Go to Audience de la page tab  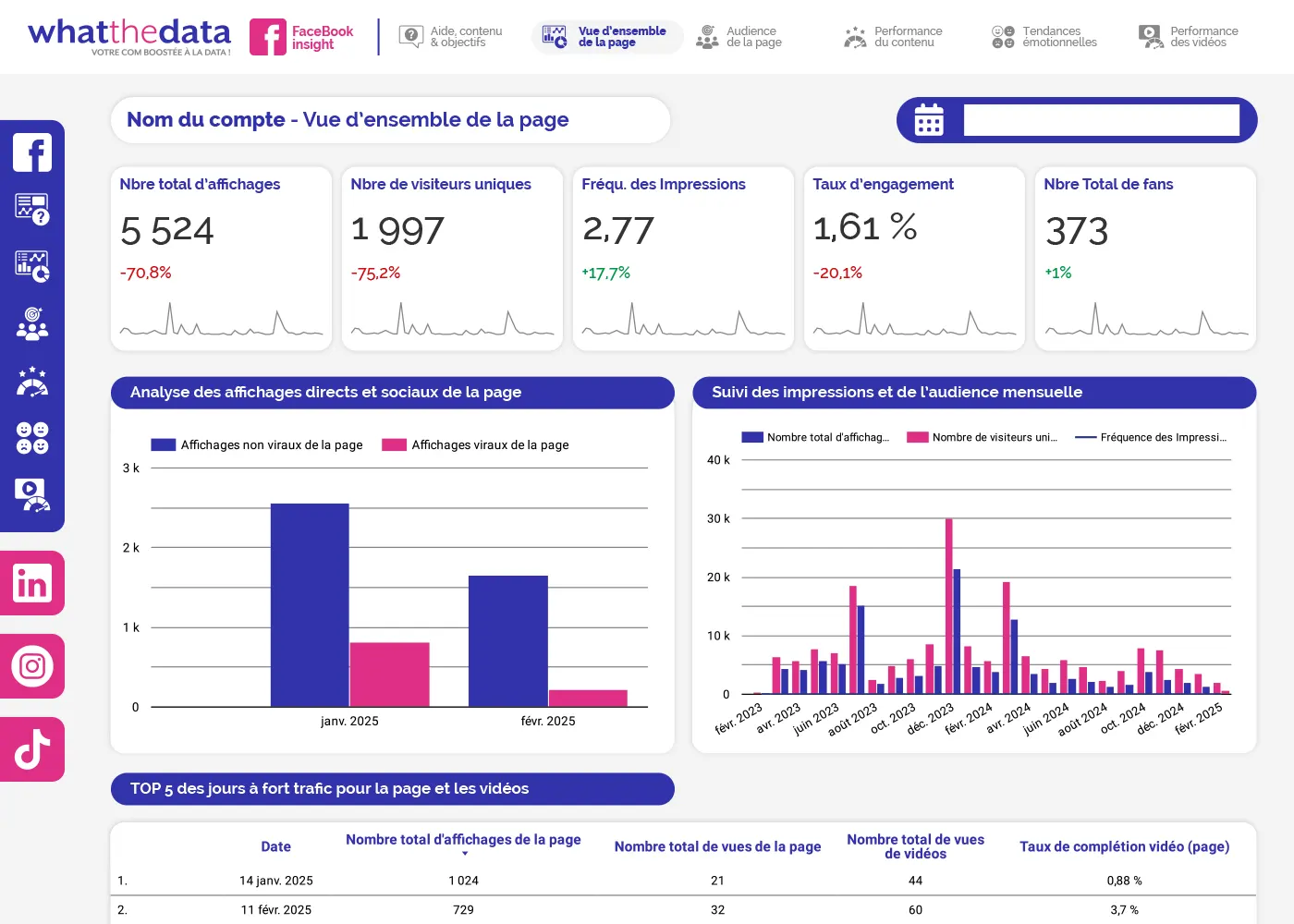(x=739, y=37)
